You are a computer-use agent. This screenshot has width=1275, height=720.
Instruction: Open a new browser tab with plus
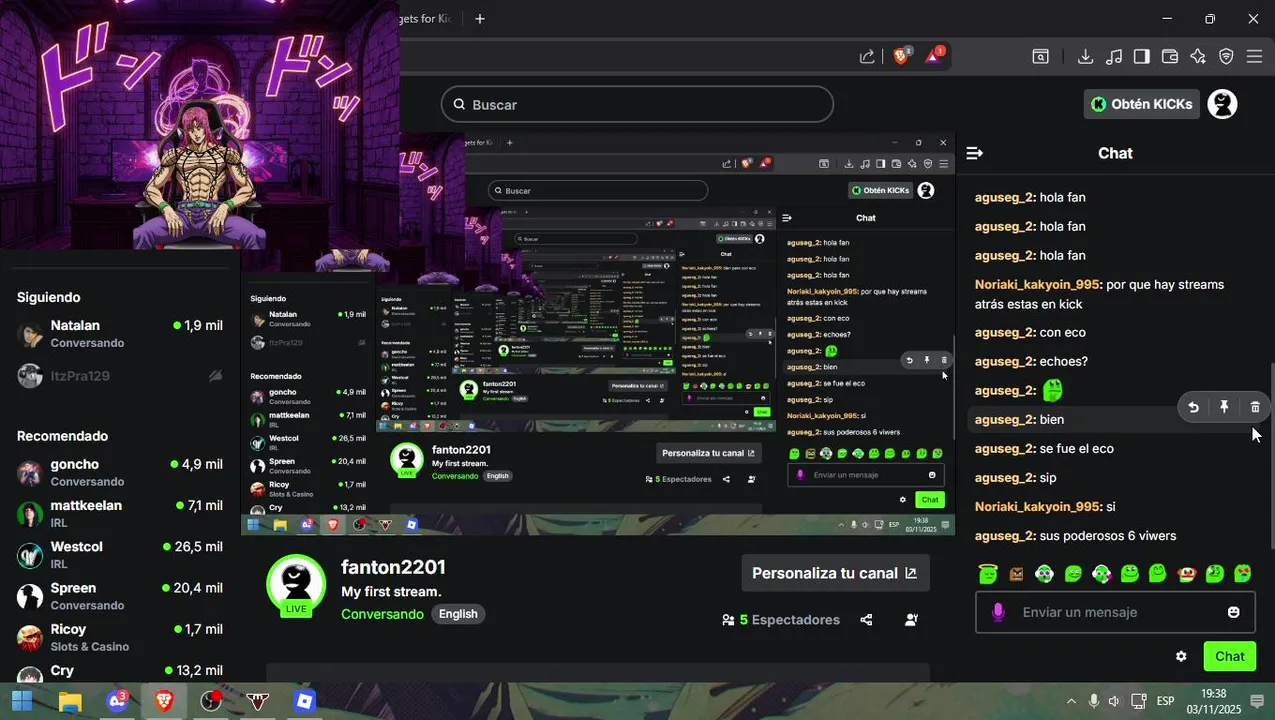pos(480,19)
